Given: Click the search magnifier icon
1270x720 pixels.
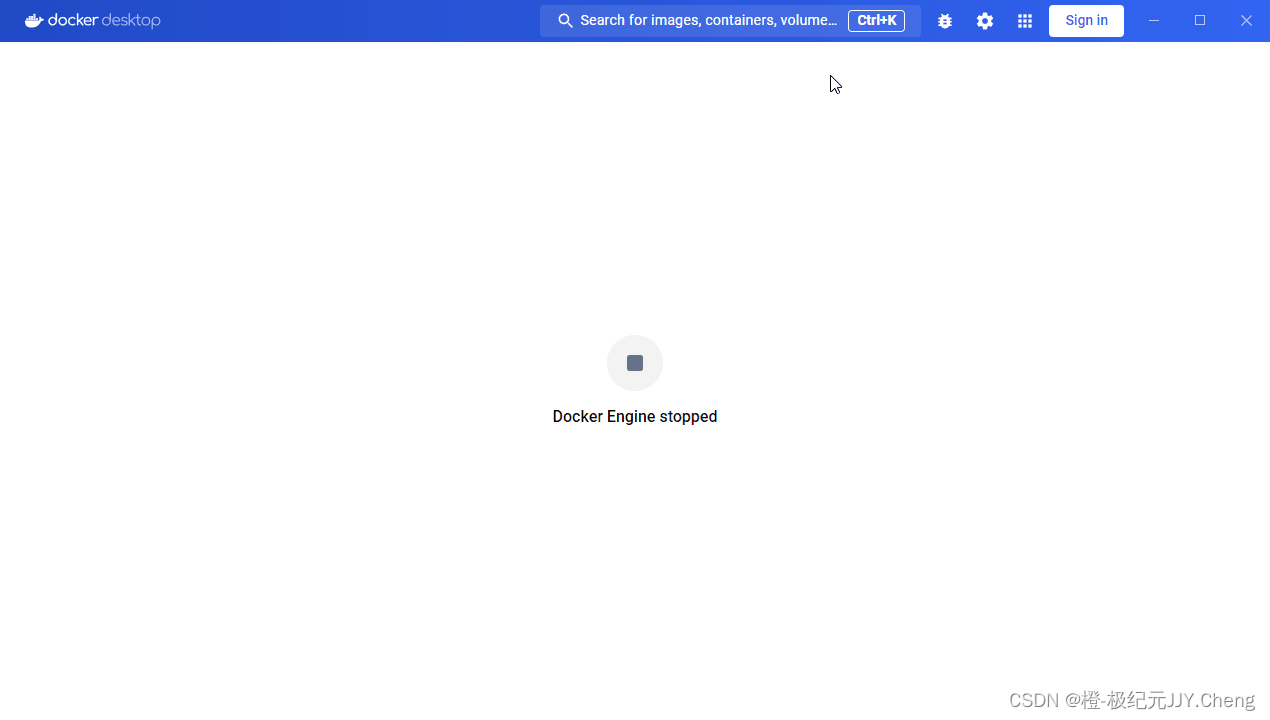Looking at the screenshot, I should coord(565,21).
